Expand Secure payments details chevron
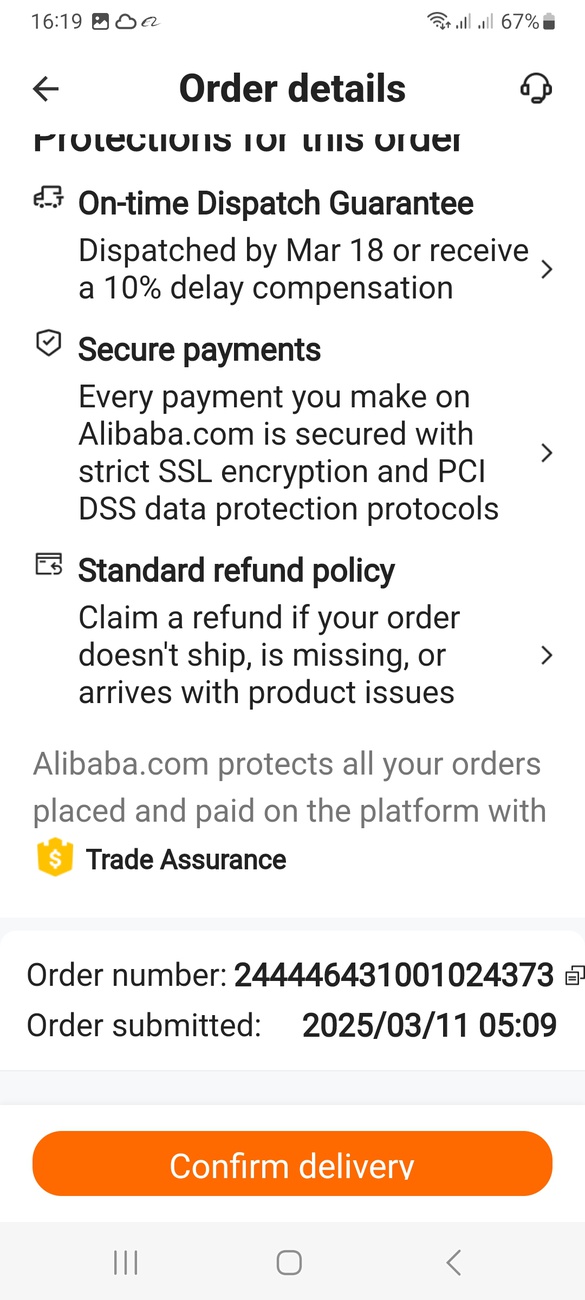 (x=546, y=453)
